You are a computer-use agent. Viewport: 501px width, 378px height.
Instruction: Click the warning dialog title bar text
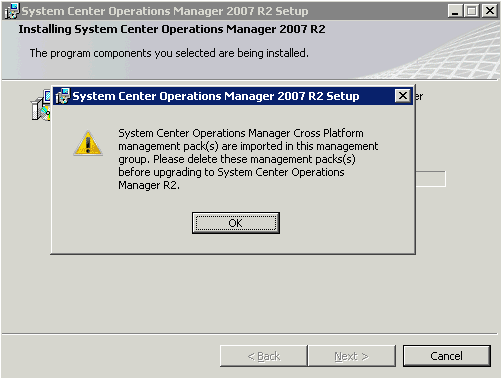pyautogui.click(x=216, y=96)
